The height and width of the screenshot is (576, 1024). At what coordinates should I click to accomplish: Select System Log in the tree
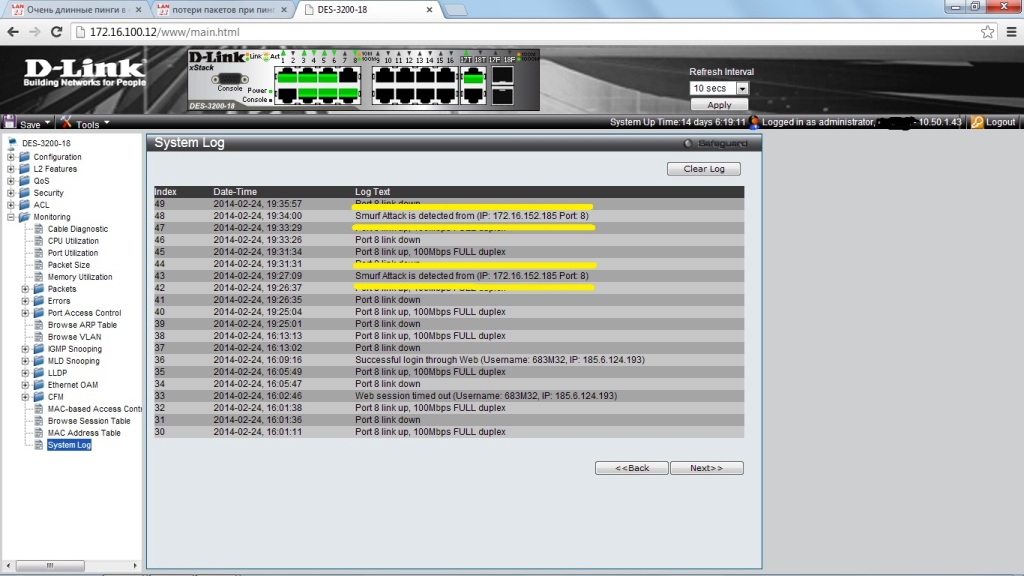[69, 445]
